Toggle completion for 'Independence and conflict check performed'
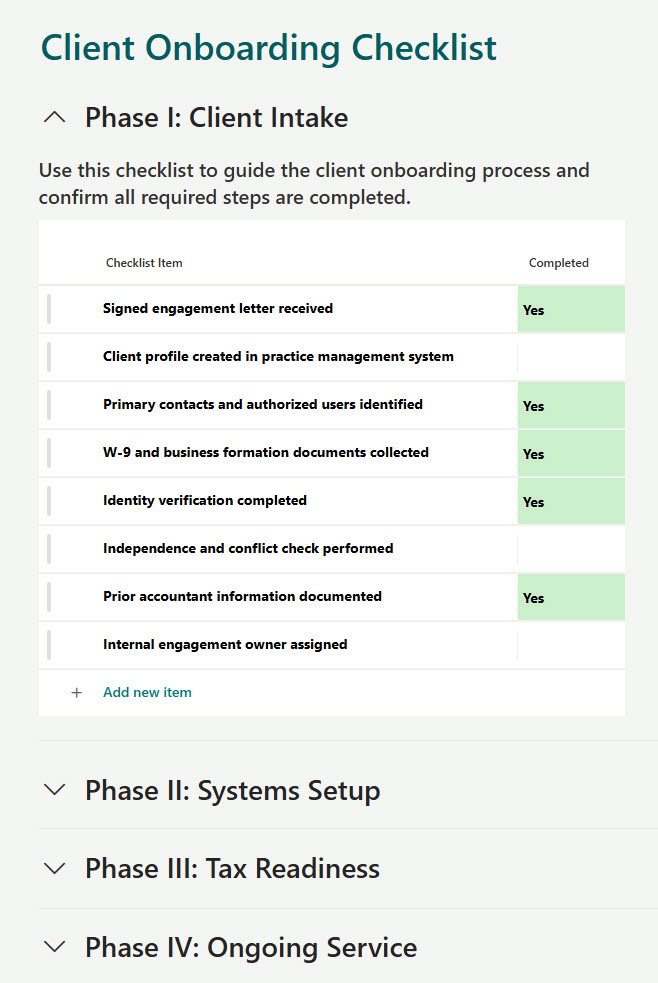658x983 pixels. 570,549
